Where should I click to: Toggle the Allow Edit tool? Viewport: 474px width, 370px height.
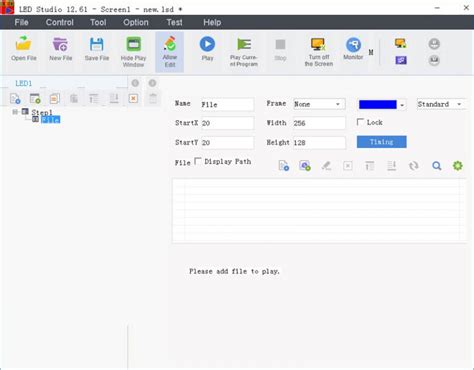(170, 52)
